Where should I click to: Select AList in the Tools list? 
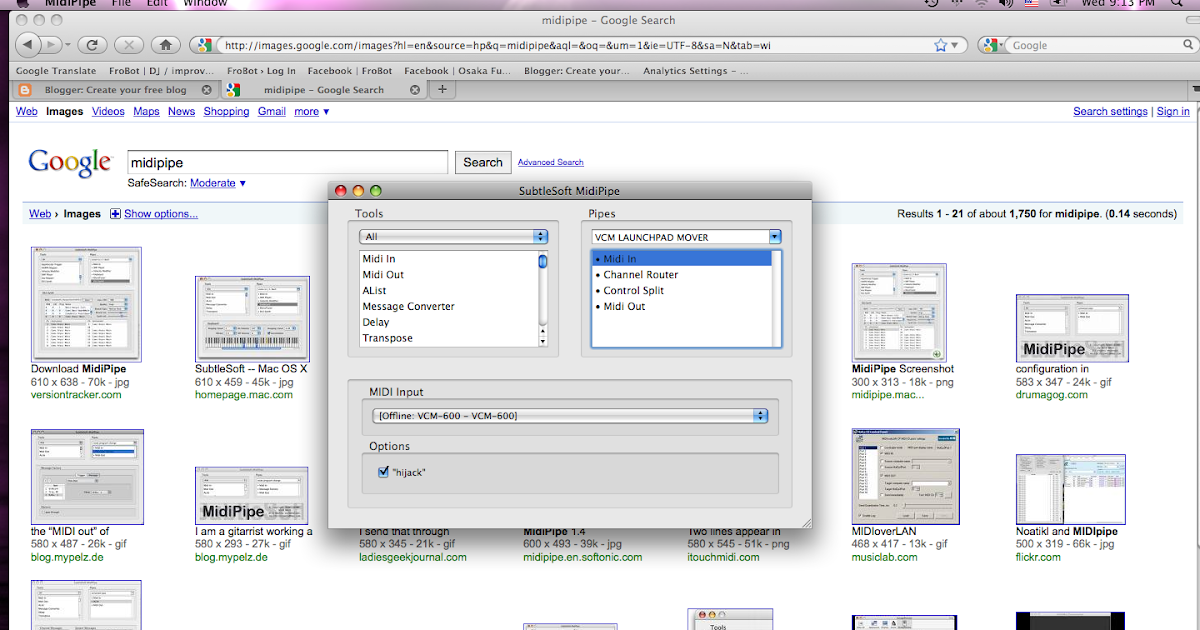click(449, 291)
